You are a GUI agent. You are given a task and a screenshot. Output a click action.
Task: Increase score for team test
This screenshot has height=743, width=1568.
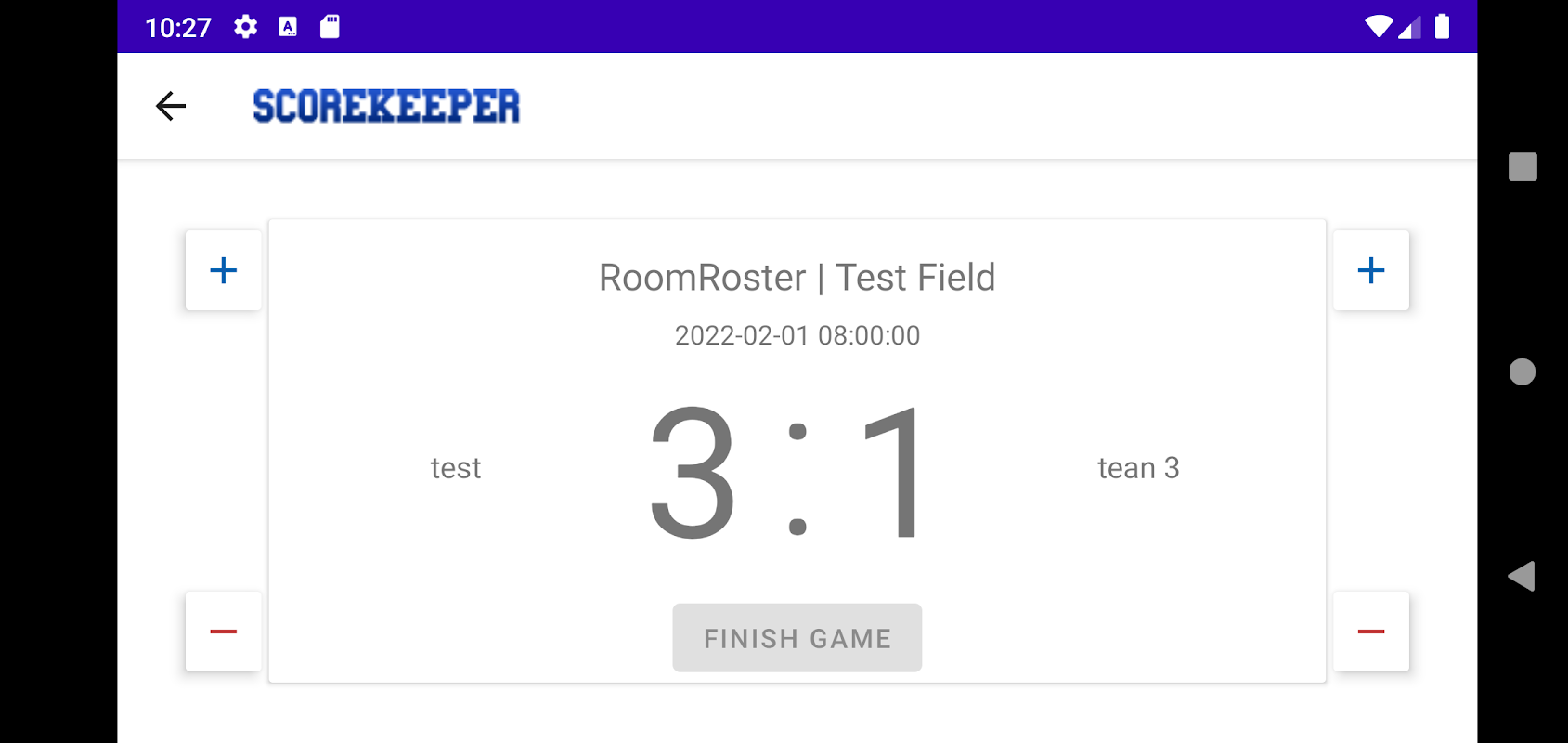(223, 270)
